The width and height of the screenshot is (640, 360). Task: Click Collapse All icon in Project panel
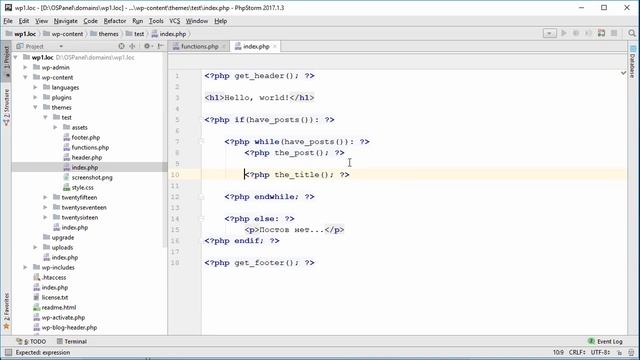click(132, 46)
